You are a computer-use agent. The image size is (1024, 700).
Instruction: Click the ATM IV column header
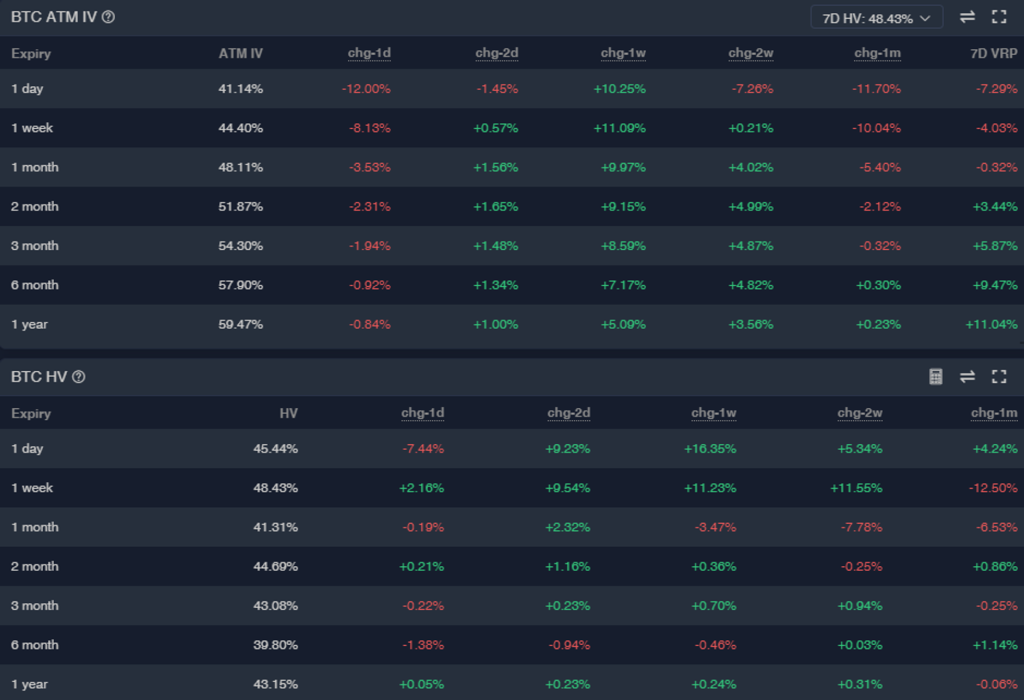[x=241, y=53]
